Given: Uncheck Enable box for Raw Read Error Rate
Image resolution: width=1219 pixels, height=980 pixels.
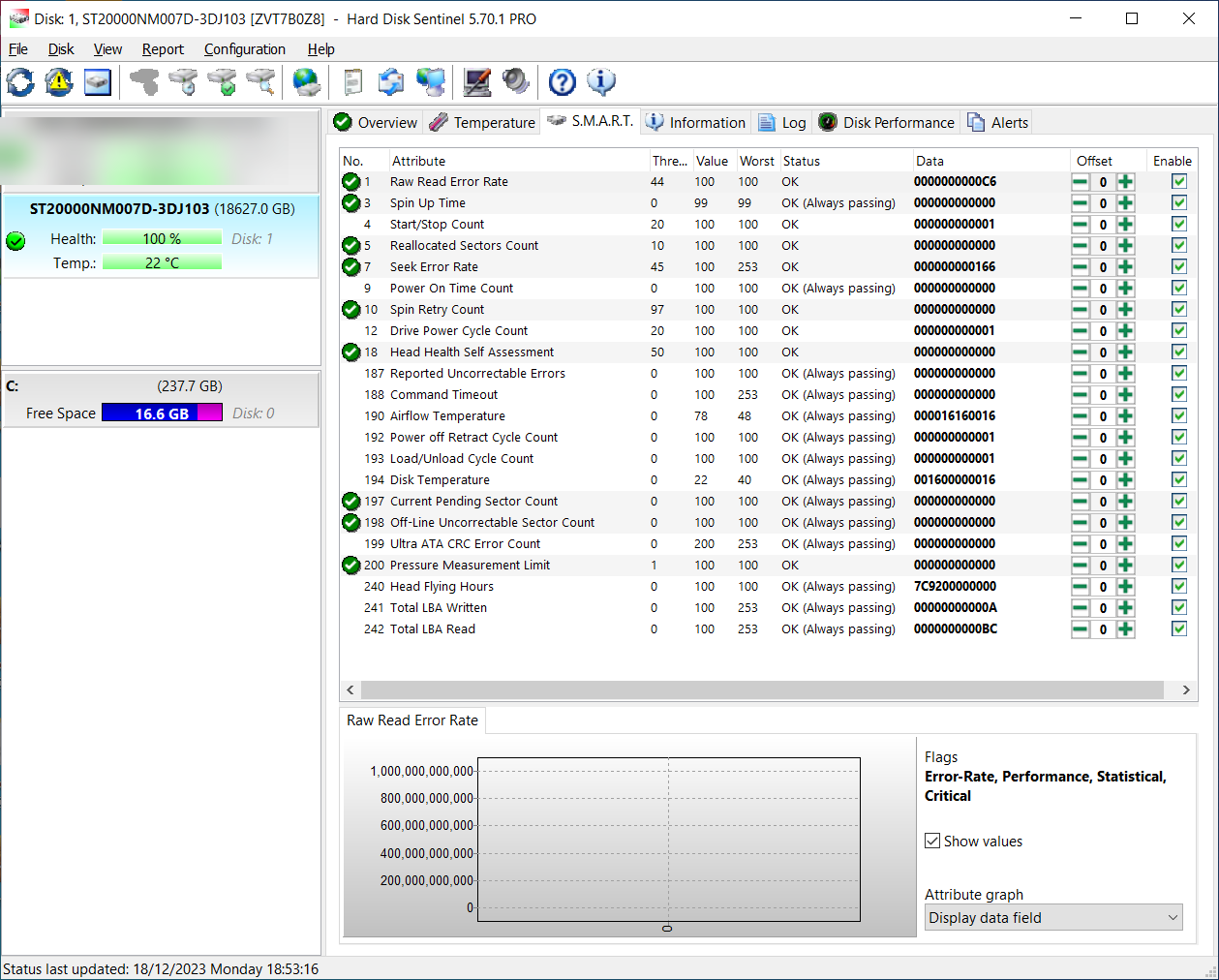Looking at the screenshot, I should [x=1178, y=182].
